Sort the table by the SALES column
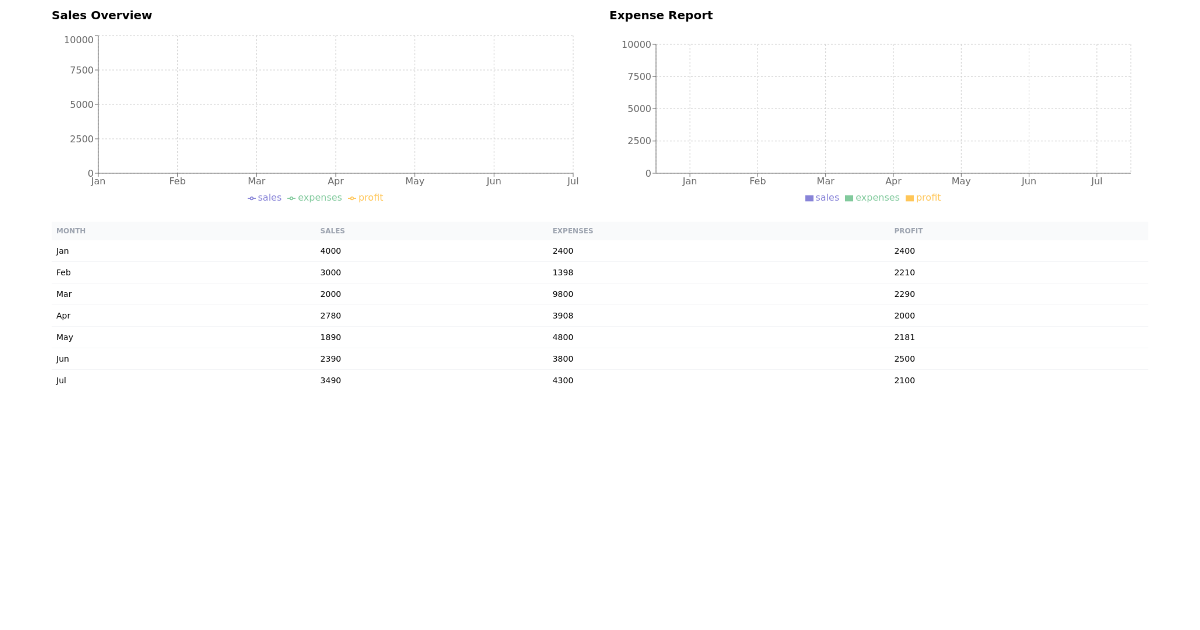The height and width of the screenshot is (630, 1200). point(332,230)
